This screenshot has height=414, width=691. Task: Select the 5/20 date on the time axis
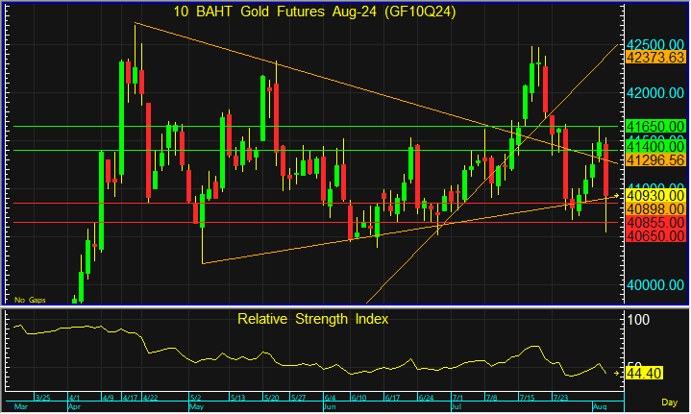tap(271, 398)
